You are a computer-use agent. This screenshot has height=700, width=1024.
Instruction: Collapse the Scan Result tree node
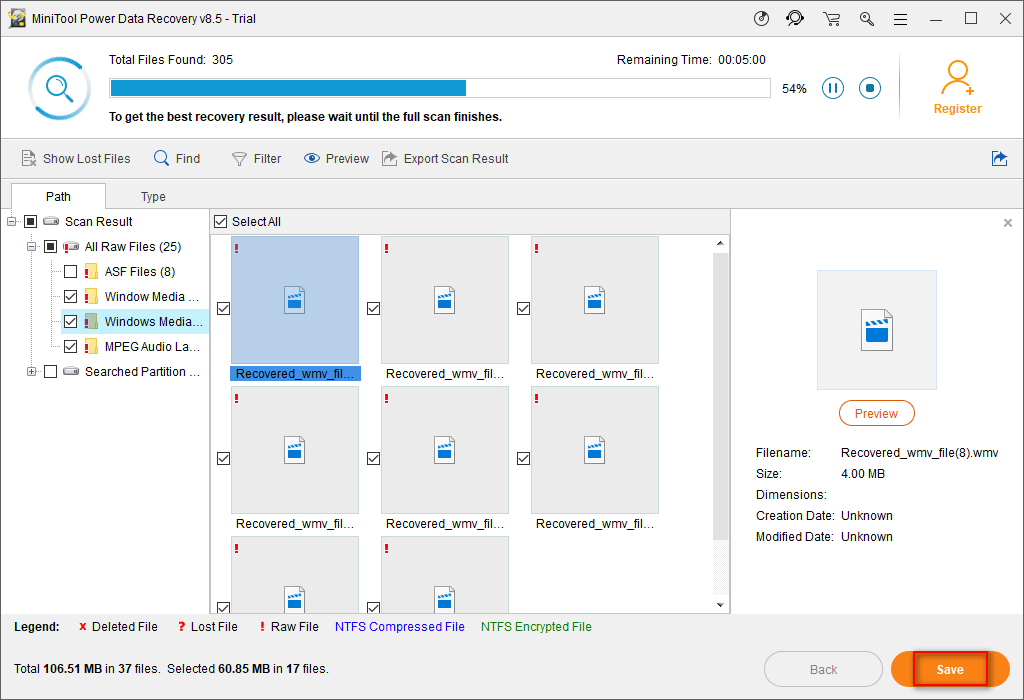pyautogui.click(x=12, y=222)
